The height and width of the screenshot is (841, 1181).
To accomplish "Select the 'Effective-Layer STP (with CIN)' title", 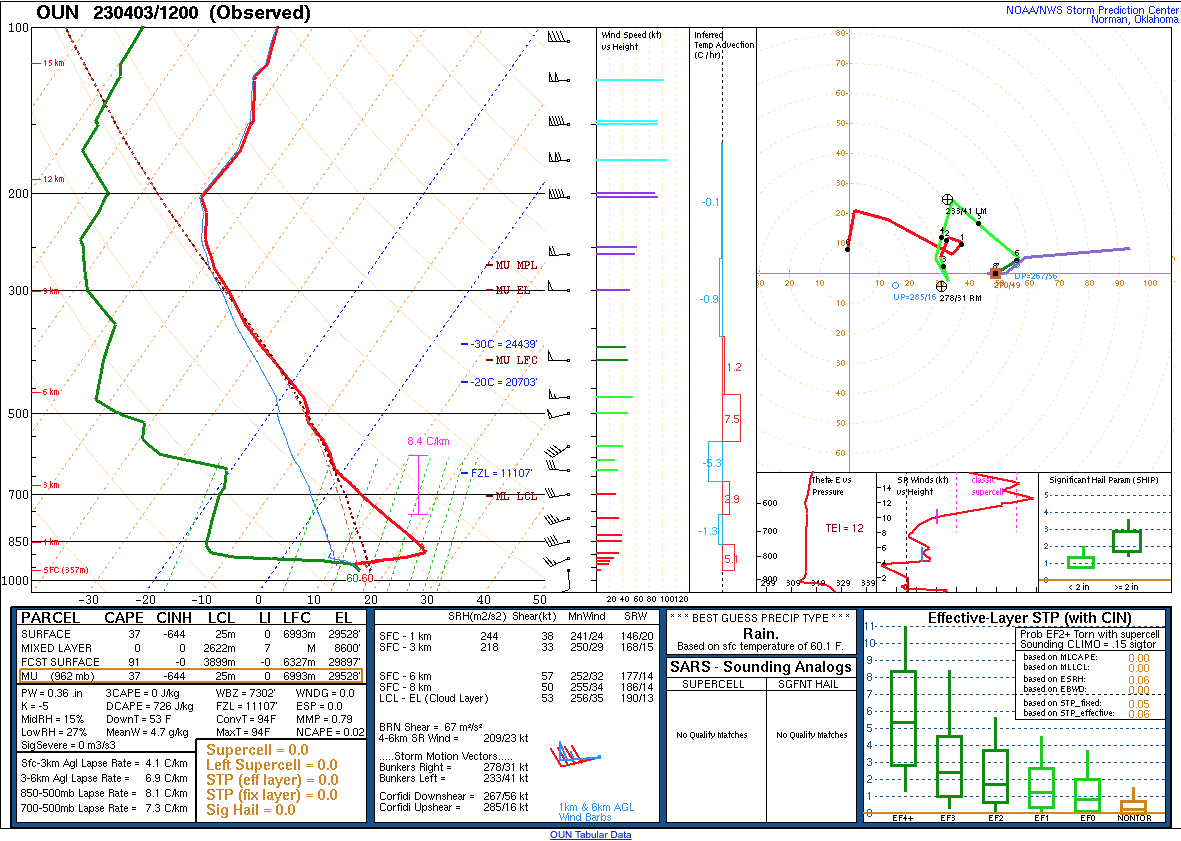I will [x=1030, y=618].
